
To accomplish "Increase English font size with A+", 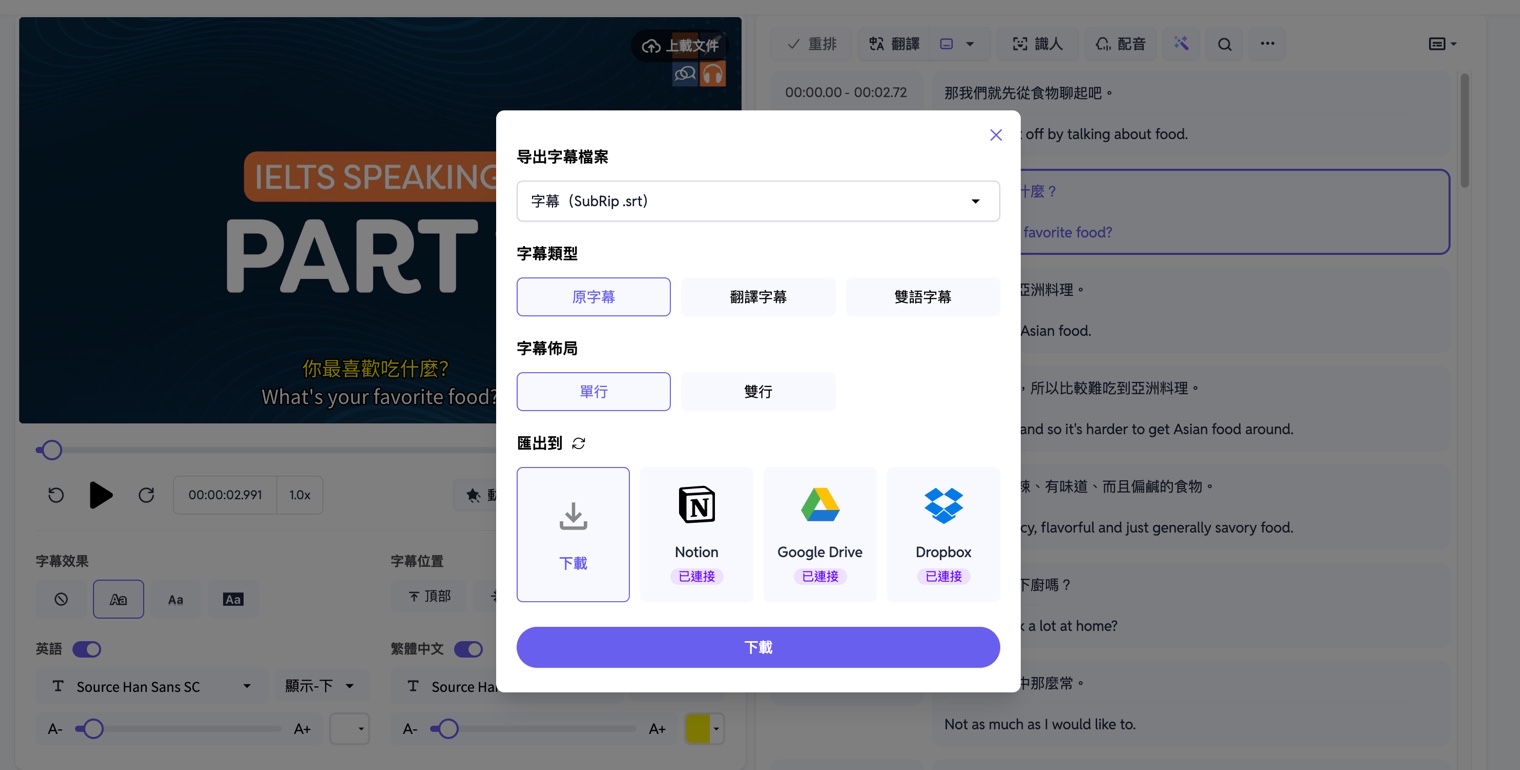I will point(302,729).
